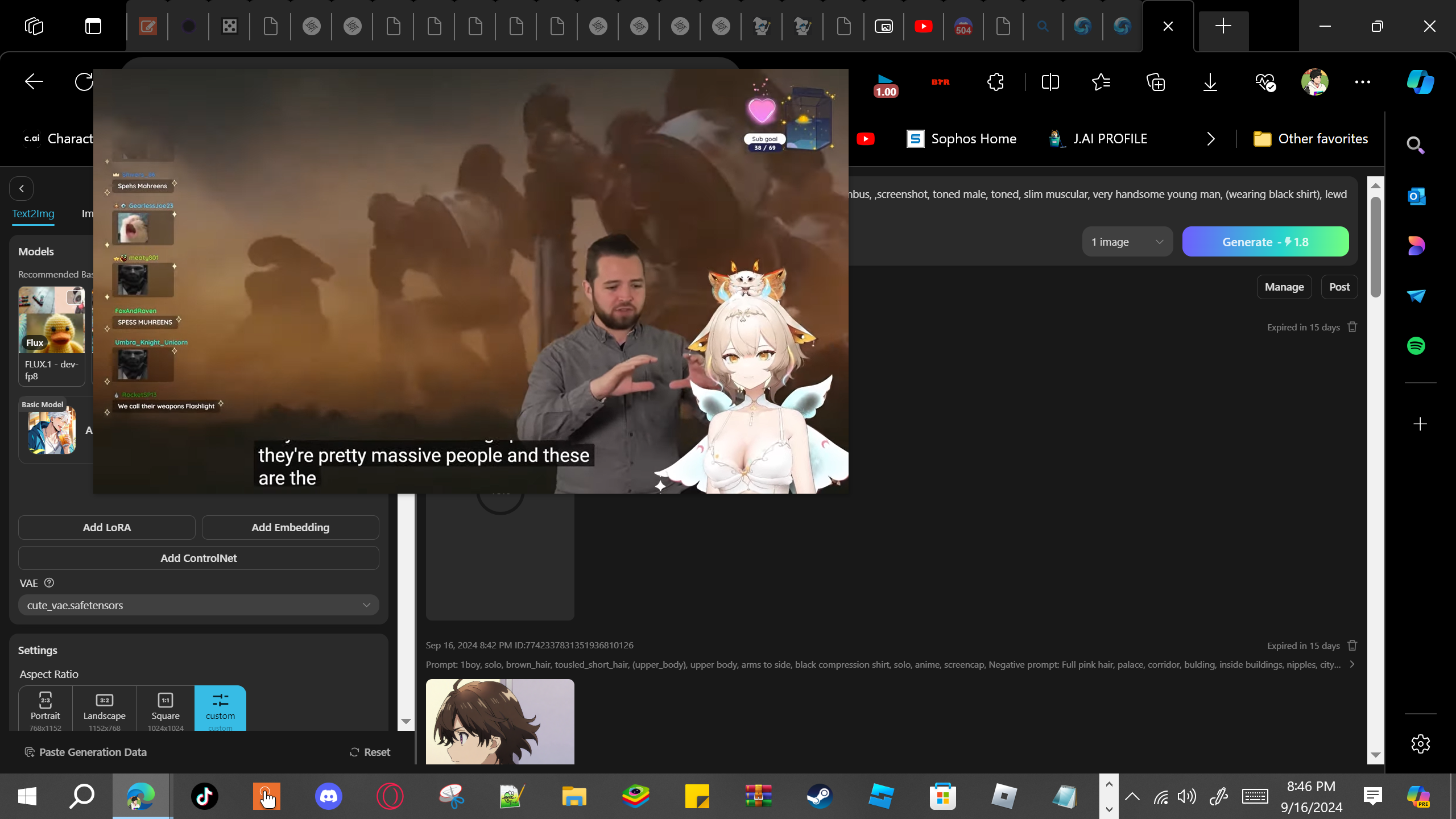Close the current browser tab
This screenshot has height=819, width=1456.
click(x=1168, y=26)
